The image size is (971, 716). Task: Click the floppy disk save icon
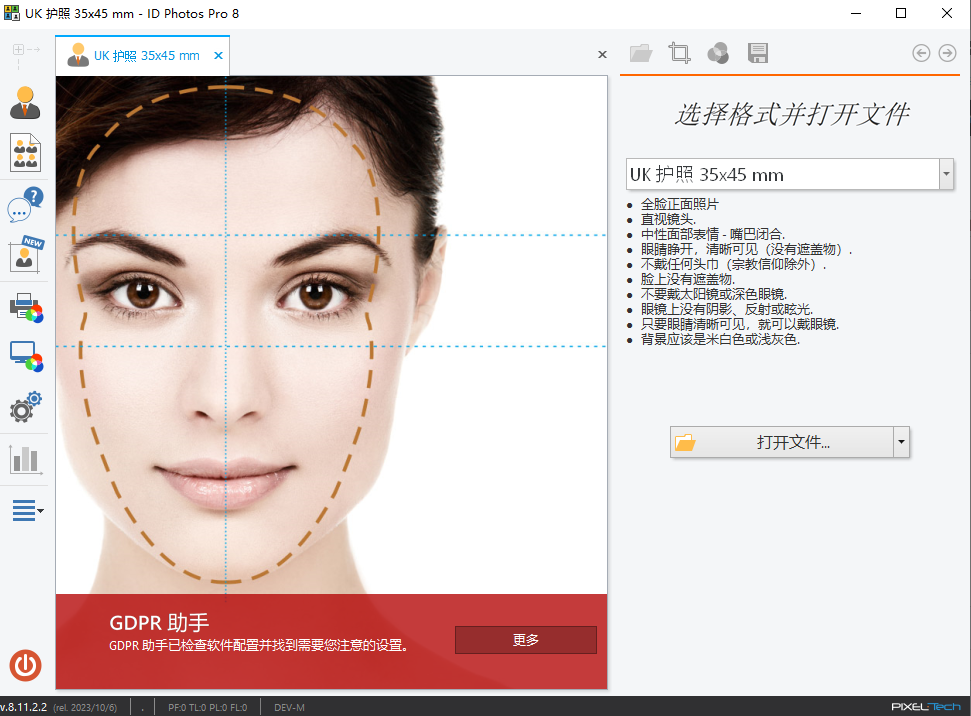pos(758,53)
